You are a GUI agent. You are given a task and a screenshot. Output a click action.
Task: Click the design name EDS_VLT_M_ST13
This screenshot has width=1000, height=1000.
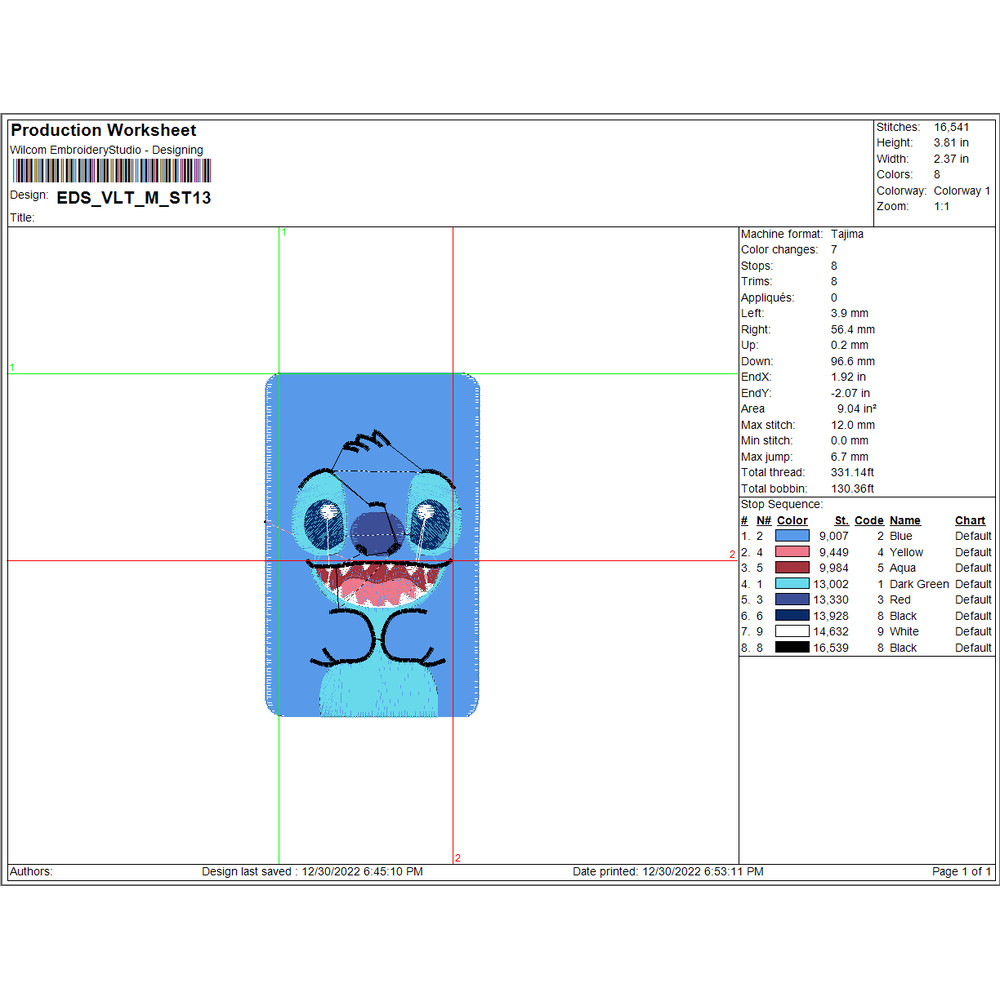[x=133, y=198]
